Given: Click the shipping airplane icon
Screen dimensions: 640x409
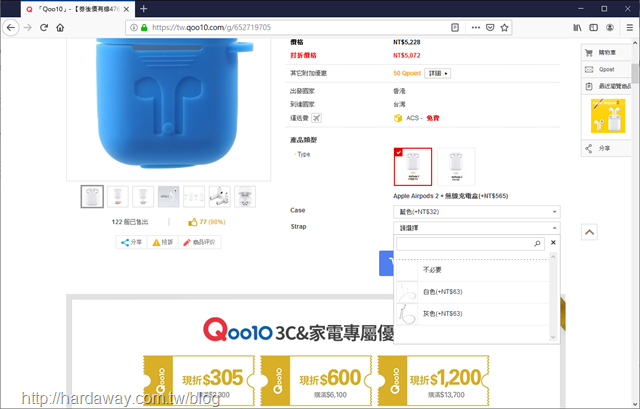Looking at the screenshot, I should point(316,118).
